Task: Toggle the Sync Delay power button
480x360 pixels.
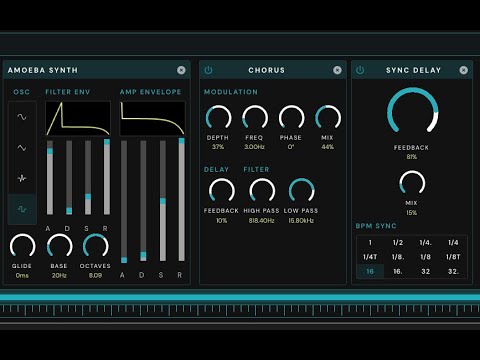Action: [360, 70]
